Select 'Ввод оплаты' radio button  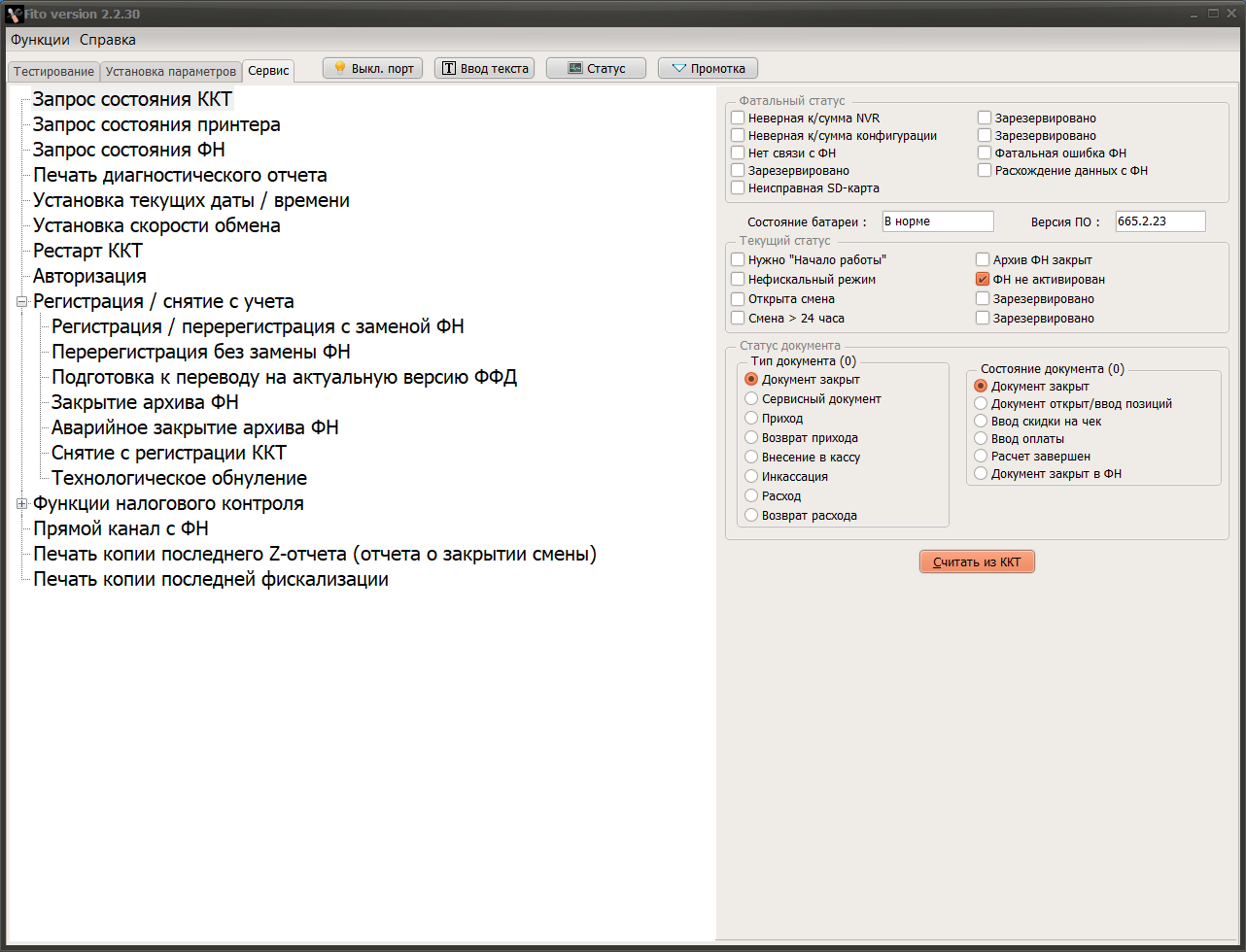(x=981, y=439)
